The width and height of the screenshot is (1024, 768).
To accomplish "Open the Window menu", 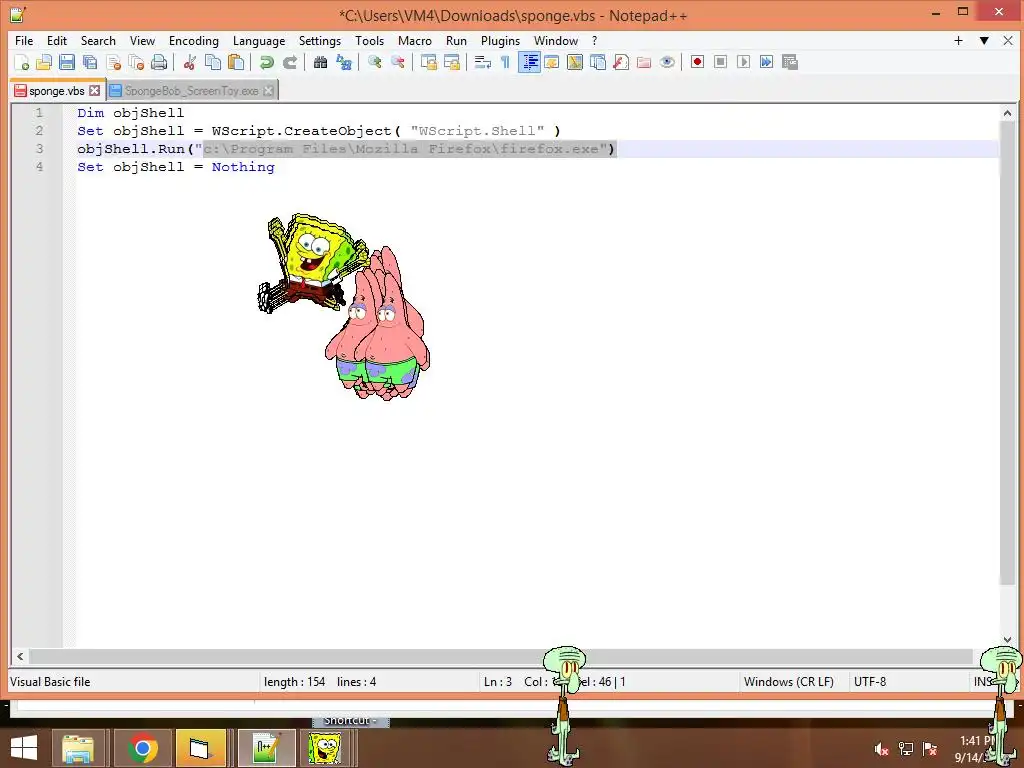I will click(x=556, y=40).
